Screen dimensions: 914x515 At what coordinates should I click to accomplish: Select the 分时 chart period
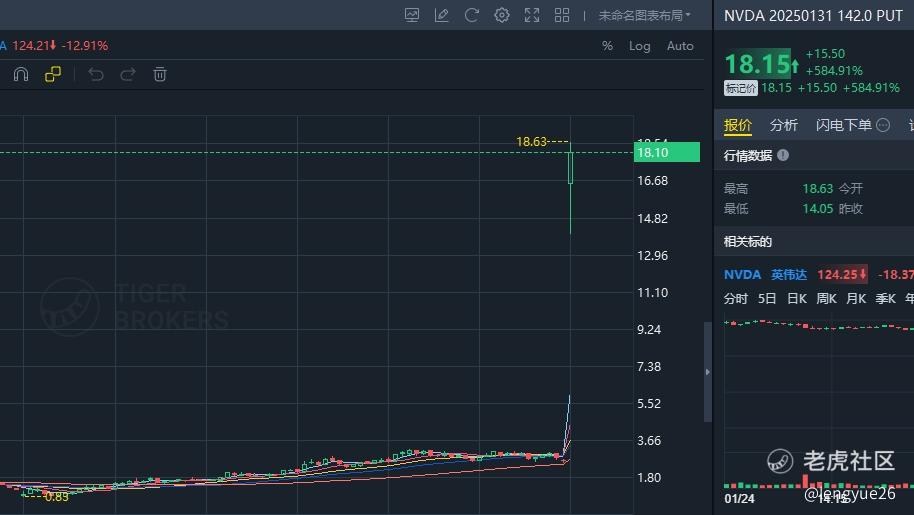pyautogui.click(x=736, y=299)
